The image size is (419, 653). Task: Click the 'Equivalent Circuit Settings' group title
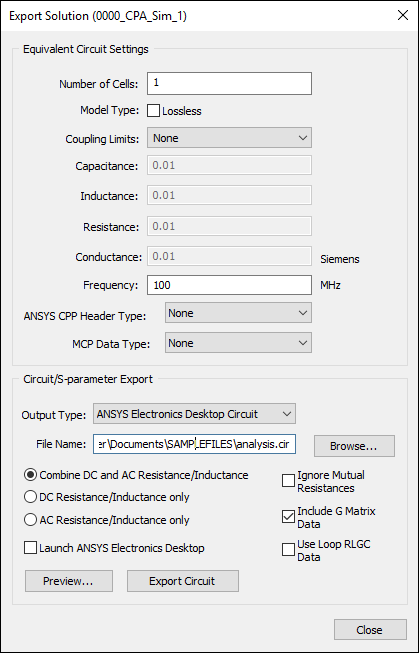click(x=86, y=49)
